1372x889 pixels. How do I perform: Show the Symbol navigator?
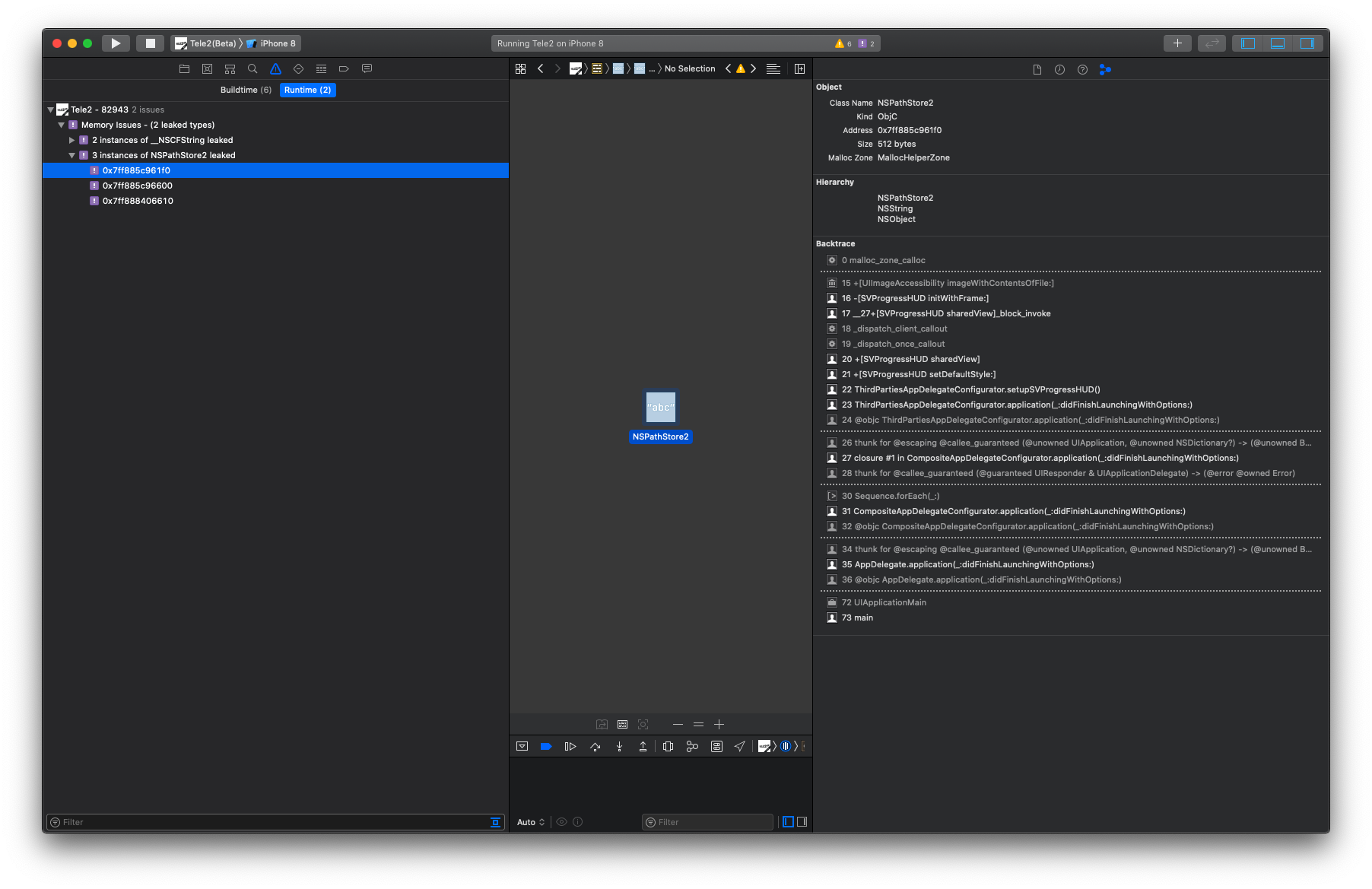click(x=230, y=68)
